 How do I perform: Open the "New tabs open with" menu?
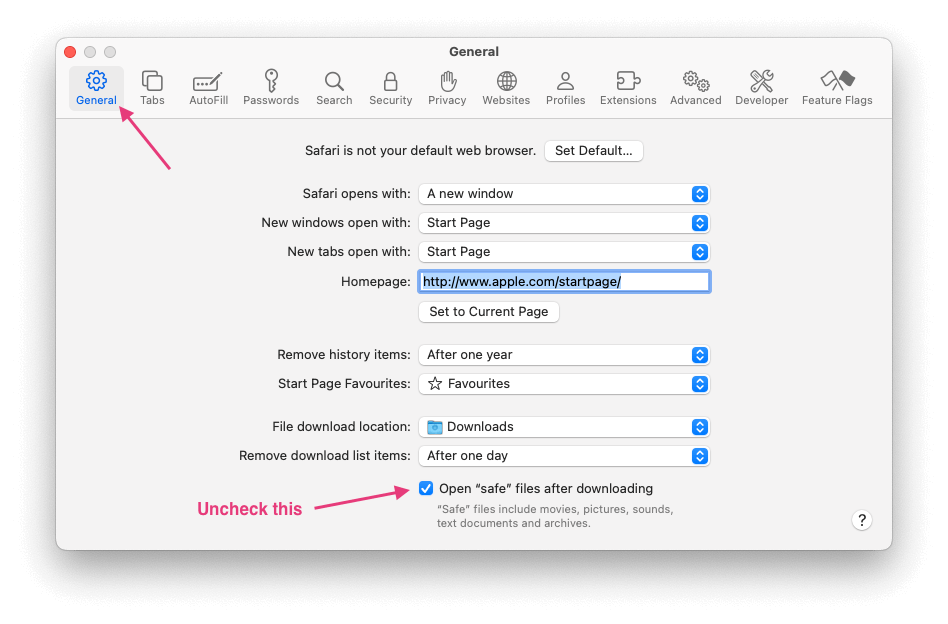click(x=564, y=252)
